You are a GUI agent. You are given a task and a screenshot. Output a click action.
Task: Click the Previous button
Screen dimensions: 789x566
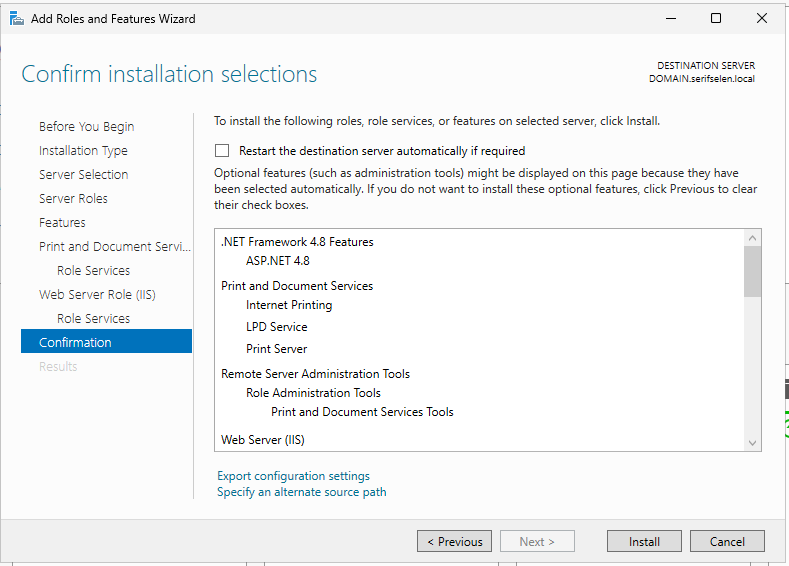click(454, 542)
